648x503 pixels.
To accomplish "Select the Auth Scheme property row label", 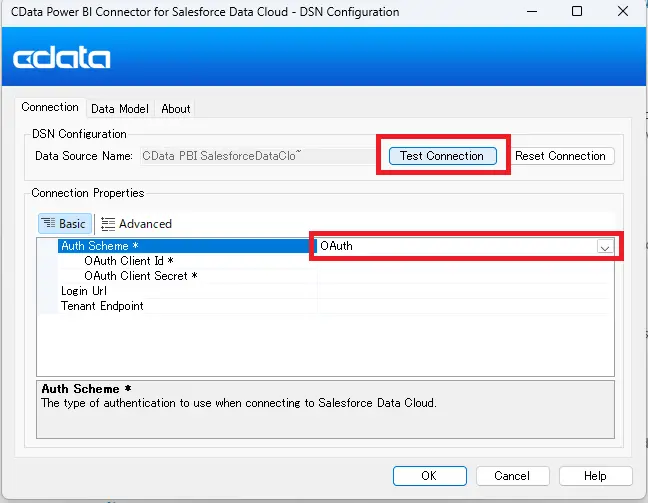I will [95, 246].
